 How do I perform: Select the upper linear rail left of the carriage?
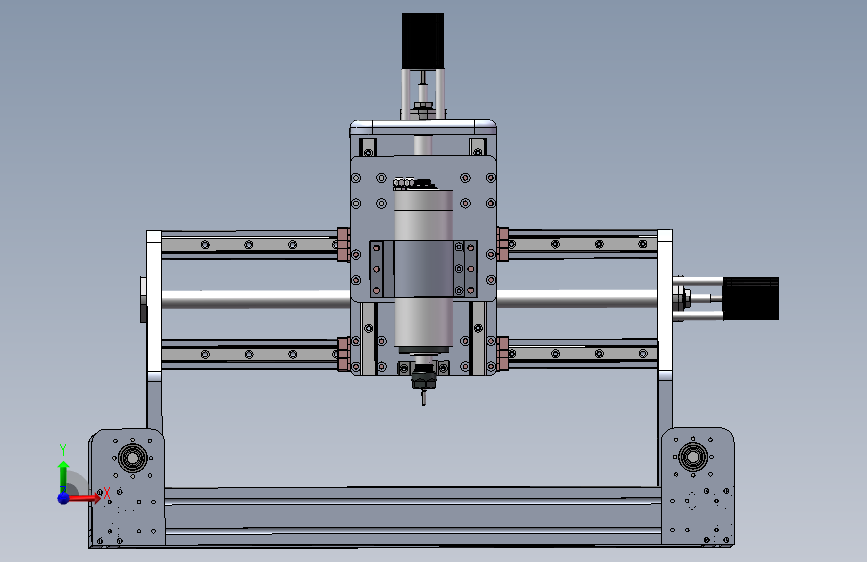[x=249, y=244]
